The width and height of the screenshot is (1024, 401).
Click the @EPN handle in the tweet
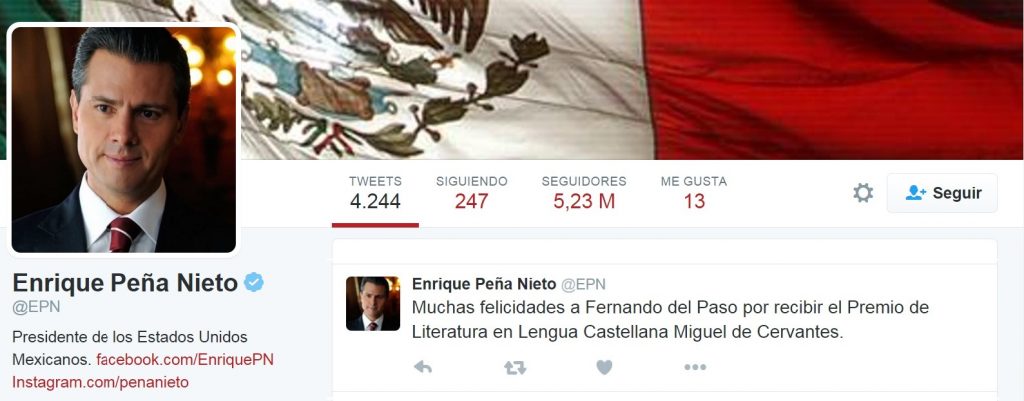pos(583,285)
